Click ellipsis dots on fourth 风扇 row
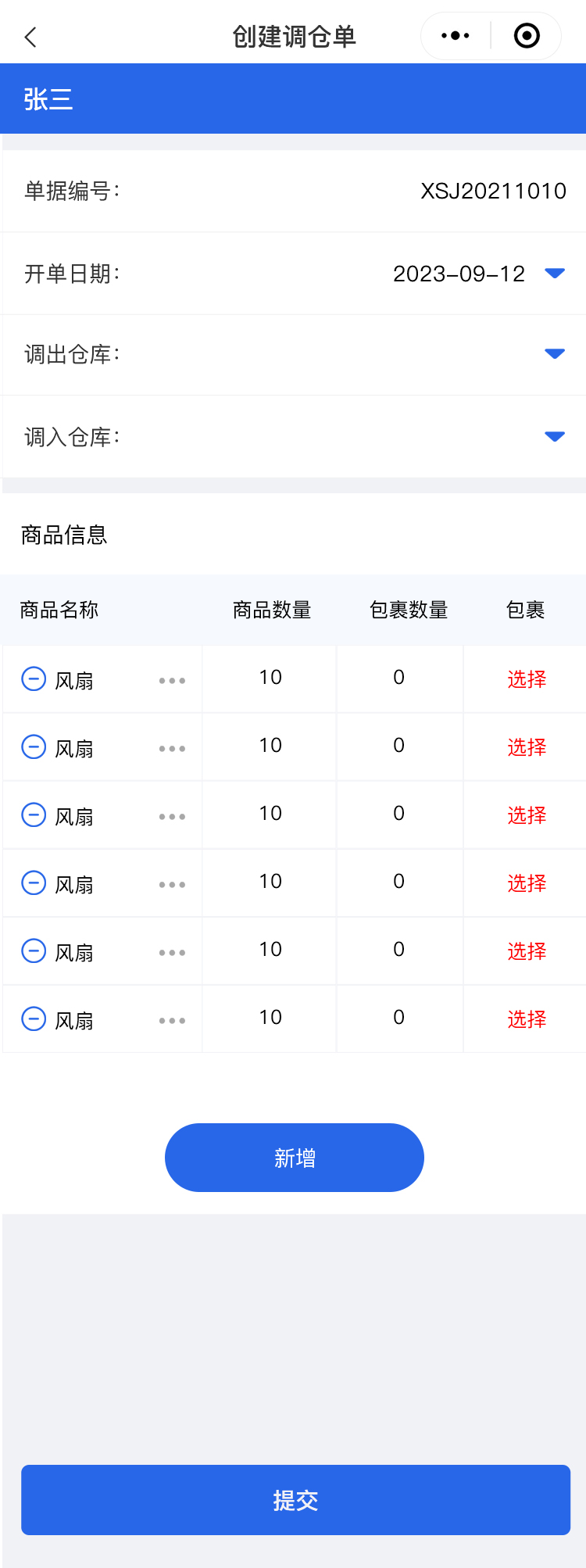Image resolution: width=586 pixels, height=1568 pixels. 172,885
